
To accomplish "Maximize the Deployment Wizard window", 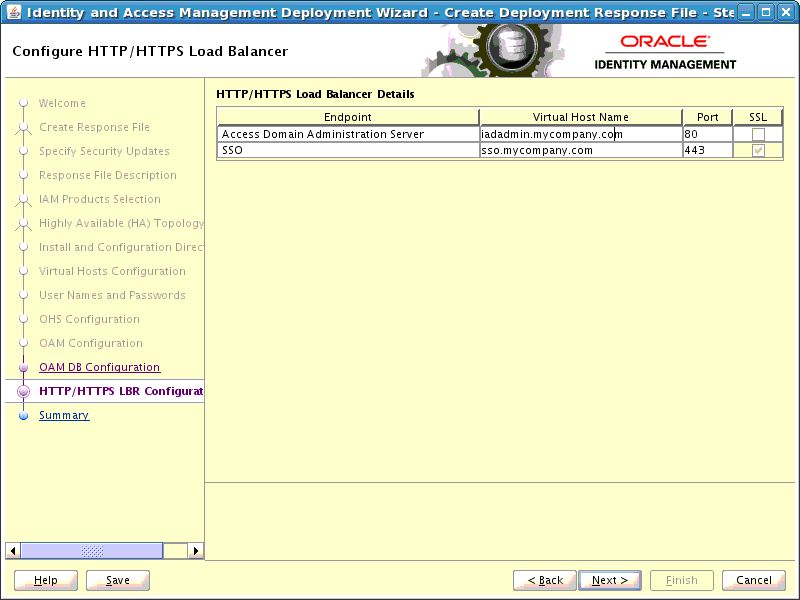I will 766,12.
